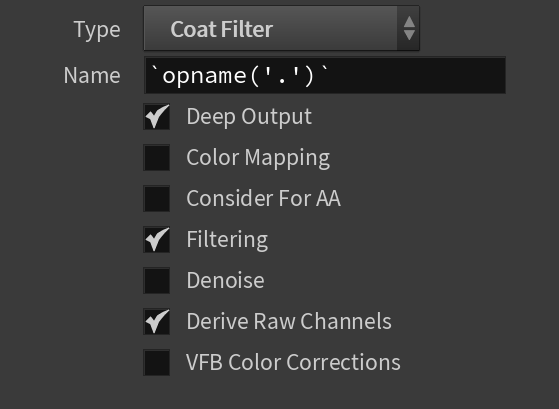The width and height of the screenshot is (559, 409).
Task: Click the Denoise label text
Action: pyautogui.click(x=225, y=280)
